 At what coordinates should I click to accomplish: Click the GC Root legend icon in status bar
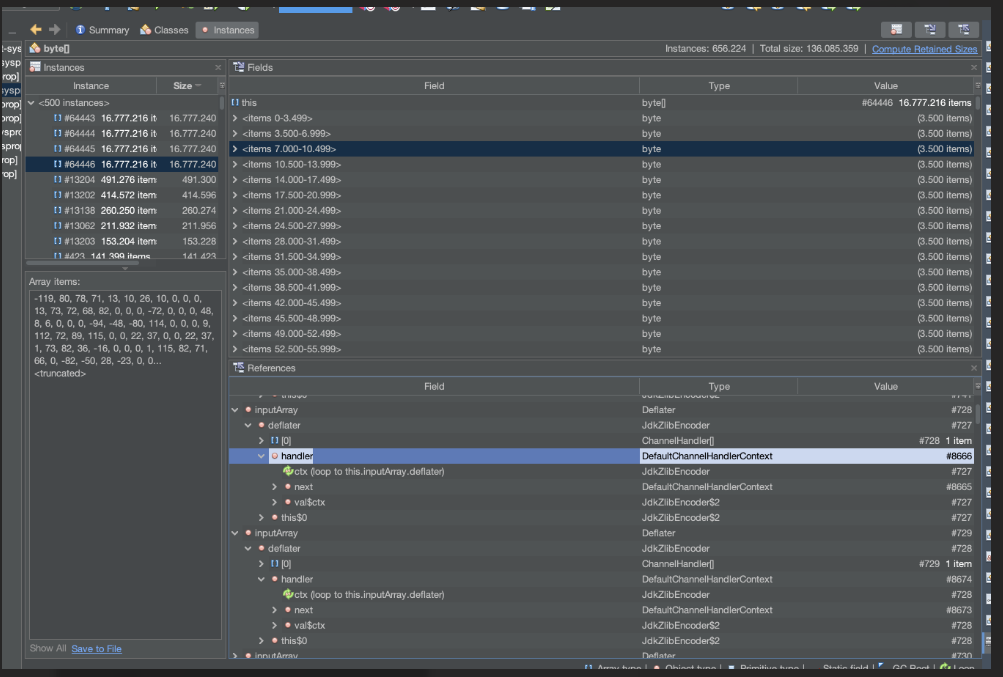click(879, 668)
